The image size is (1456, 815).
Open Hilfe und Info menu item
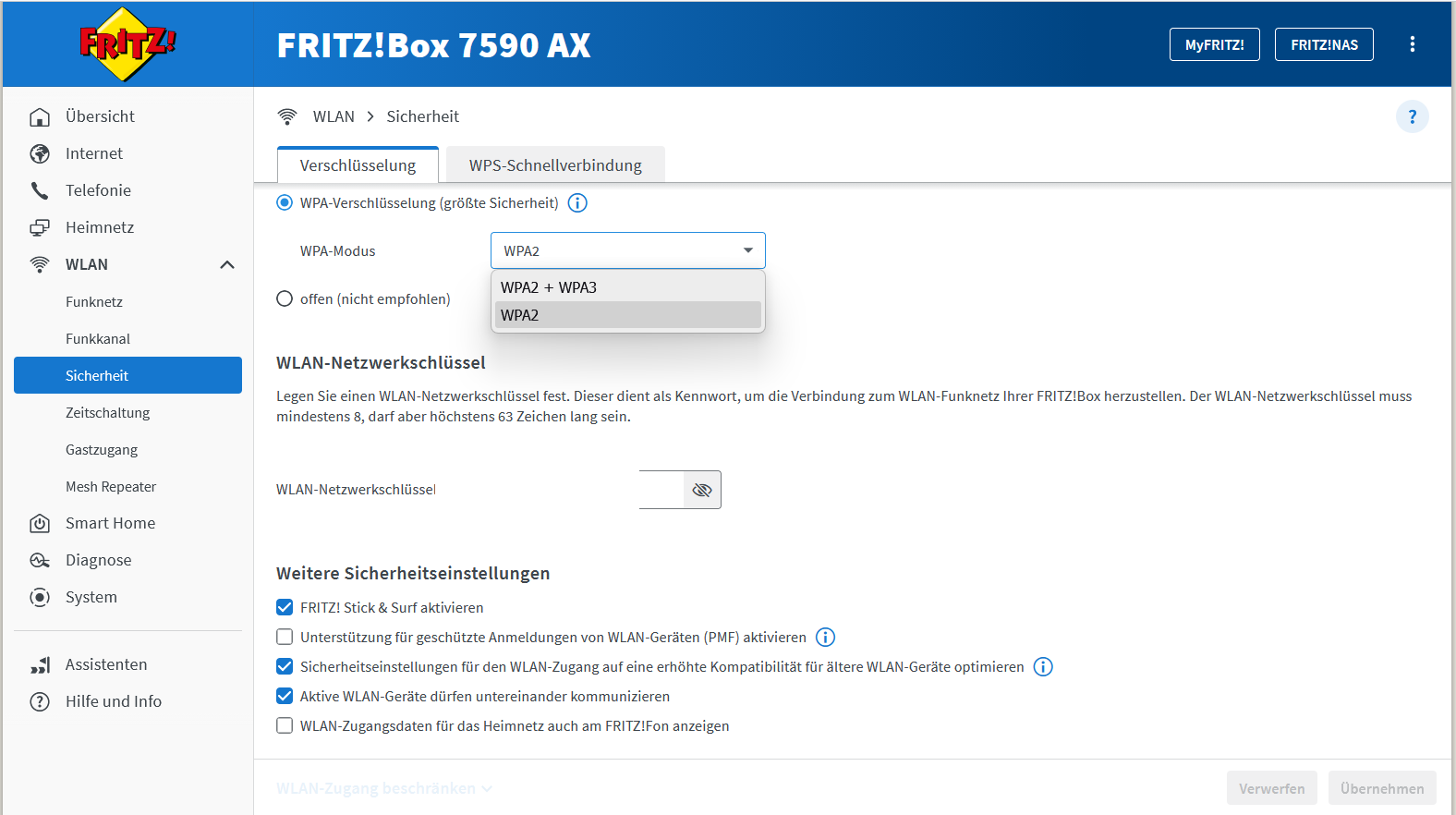[127, 701]
